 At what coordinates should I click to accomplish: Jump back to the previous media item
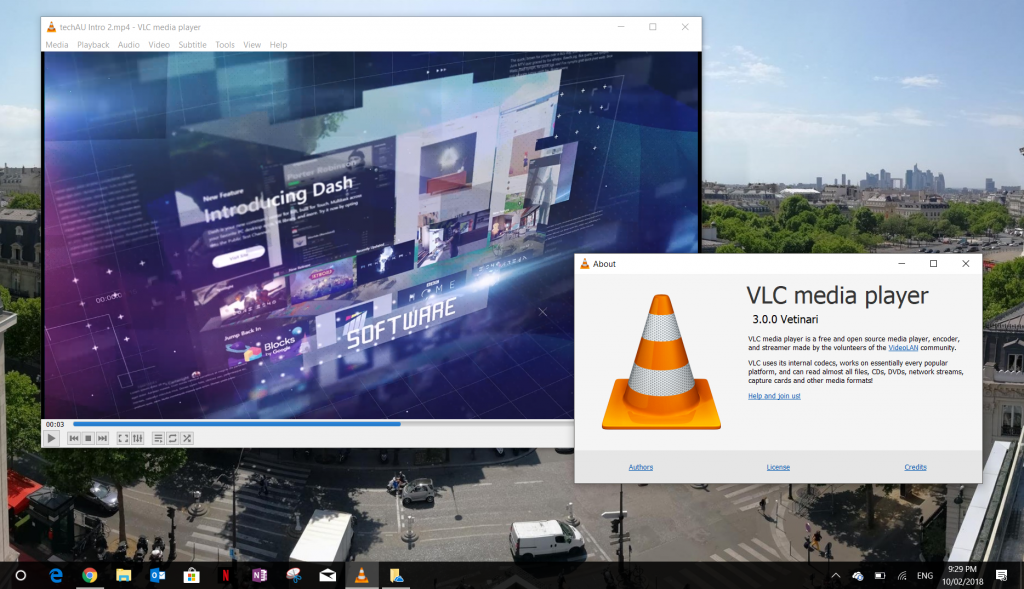[73, 438]
